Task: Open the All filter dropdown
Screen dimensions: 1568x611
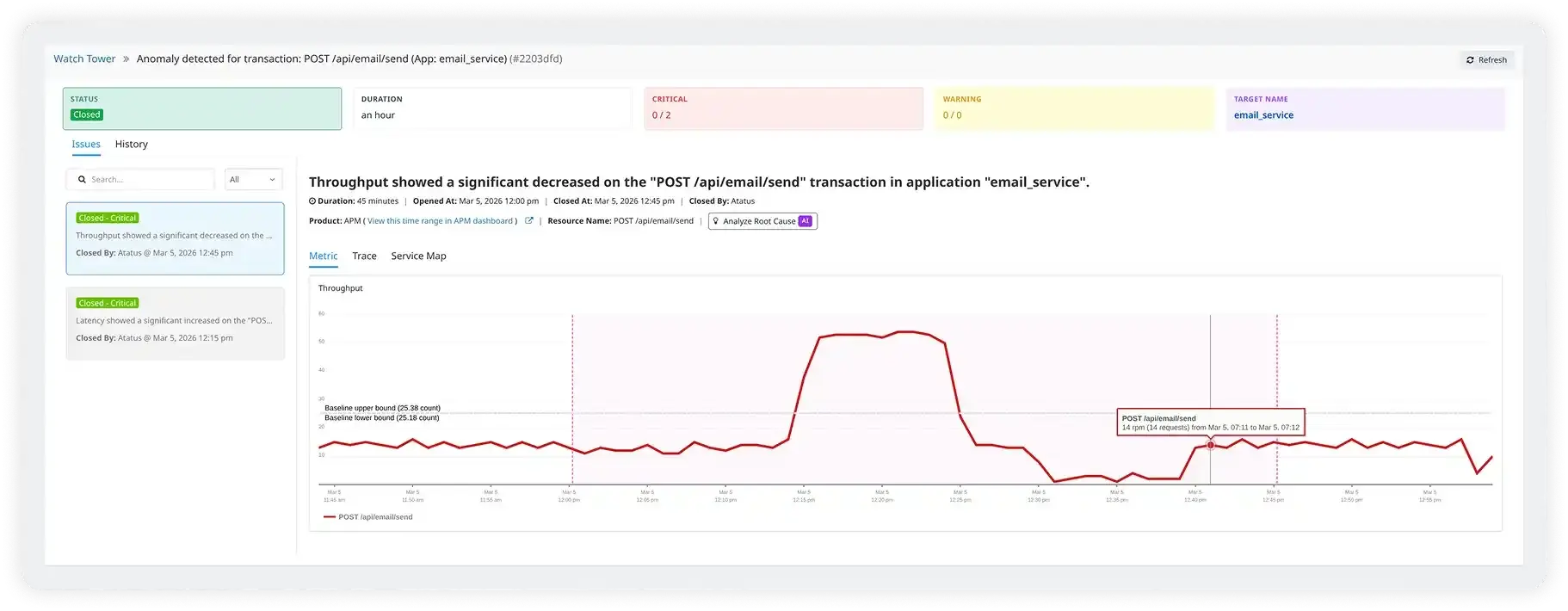Action: point(253,180)
